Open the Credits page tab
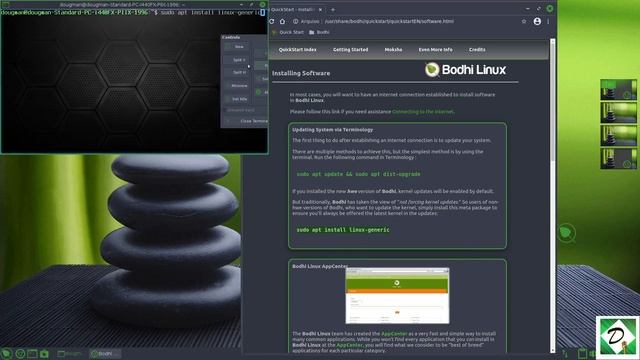The height and width of the screenshot is (360, 640). click(477, 50)
